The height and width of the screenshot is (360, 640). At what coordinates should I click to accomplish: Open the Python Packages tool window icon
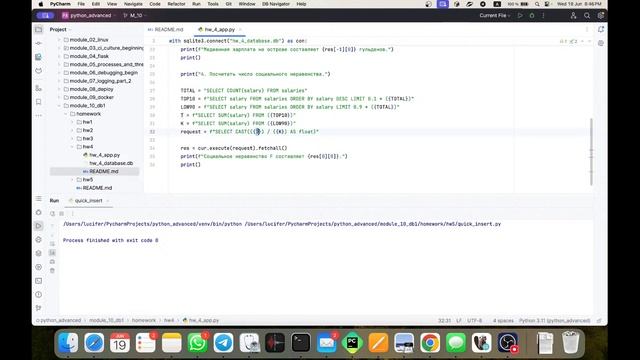38,253
